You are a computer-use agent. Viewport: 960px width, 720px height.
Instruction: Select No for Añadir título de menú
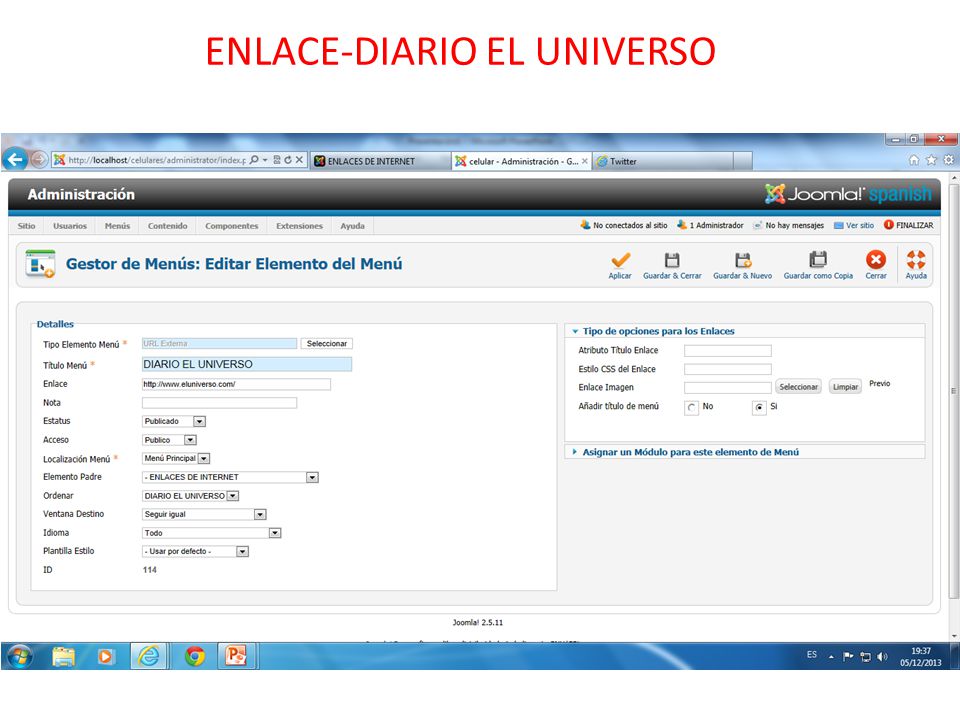(691, 407)
